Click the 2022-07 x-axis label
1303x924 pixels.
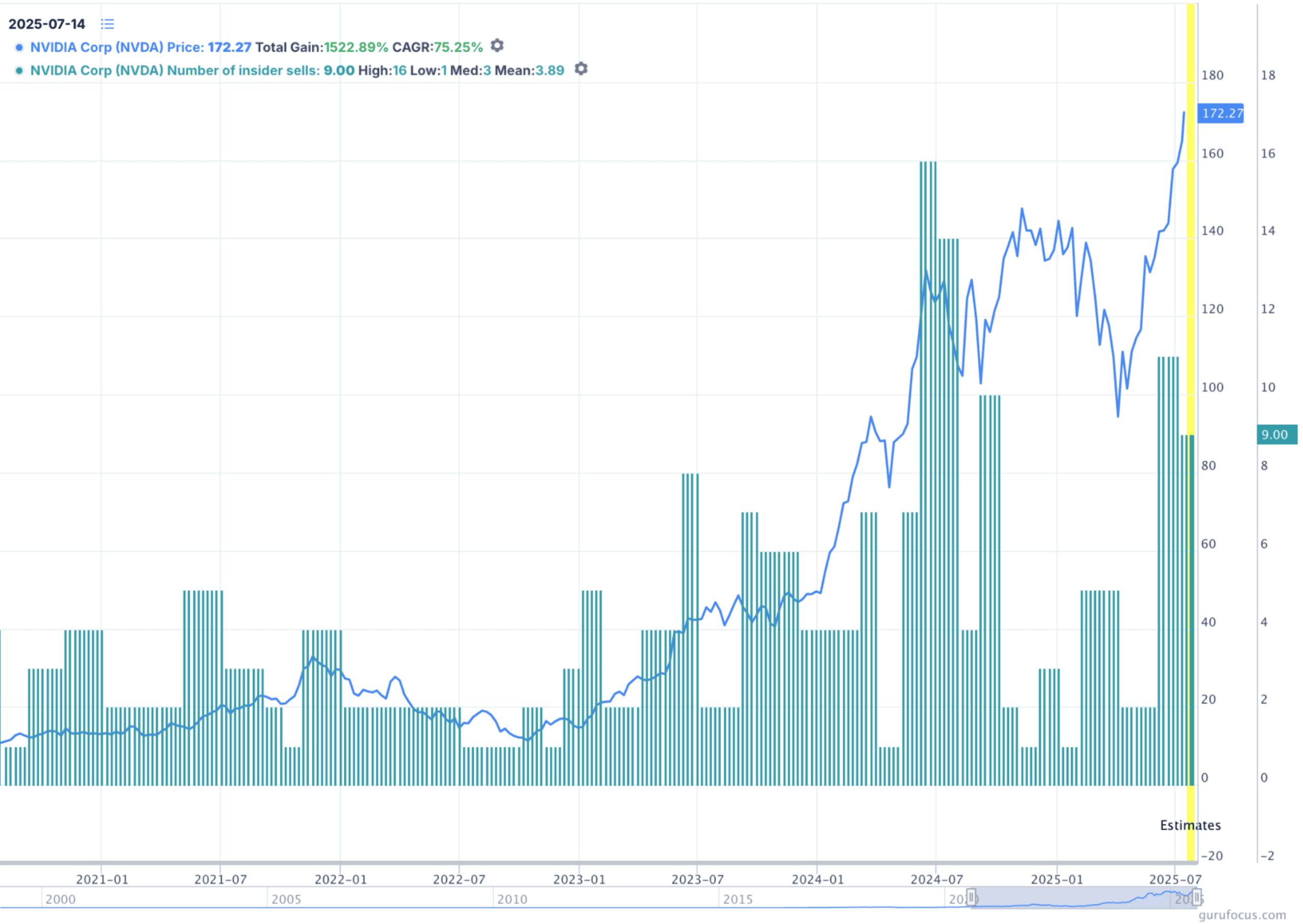coord(459,880)
